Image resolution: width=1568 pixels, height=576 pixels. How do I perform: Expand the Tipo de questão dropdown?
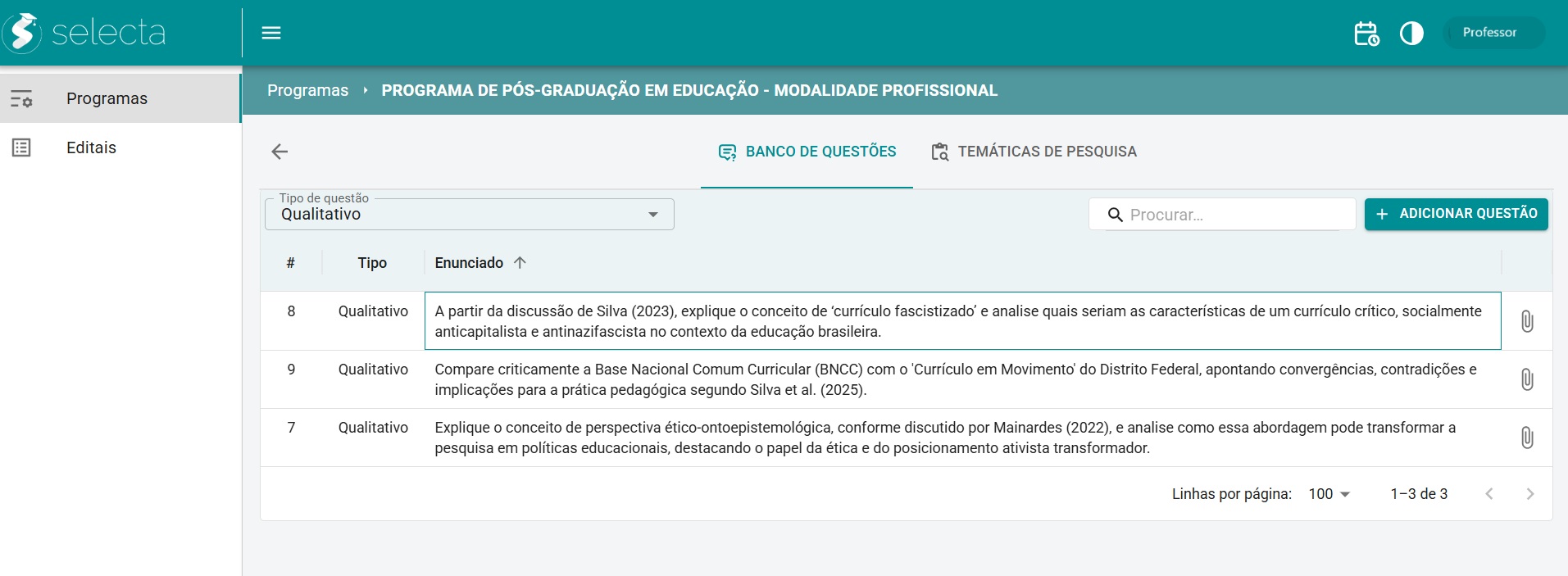[469, 215]
